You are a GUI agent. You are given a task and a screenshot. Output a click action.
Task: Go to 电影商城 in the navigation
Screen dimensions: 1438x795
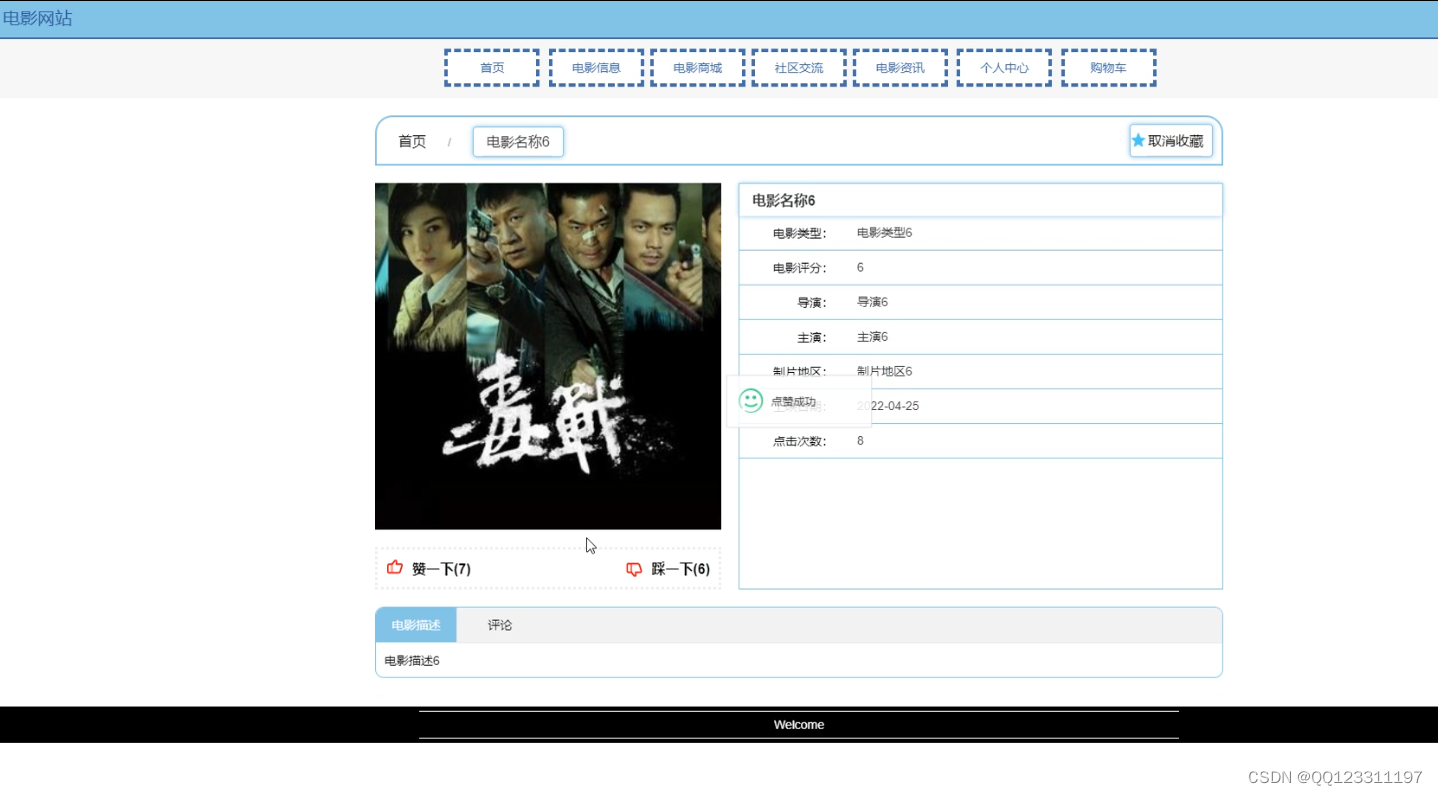click(x=697, y=68)
